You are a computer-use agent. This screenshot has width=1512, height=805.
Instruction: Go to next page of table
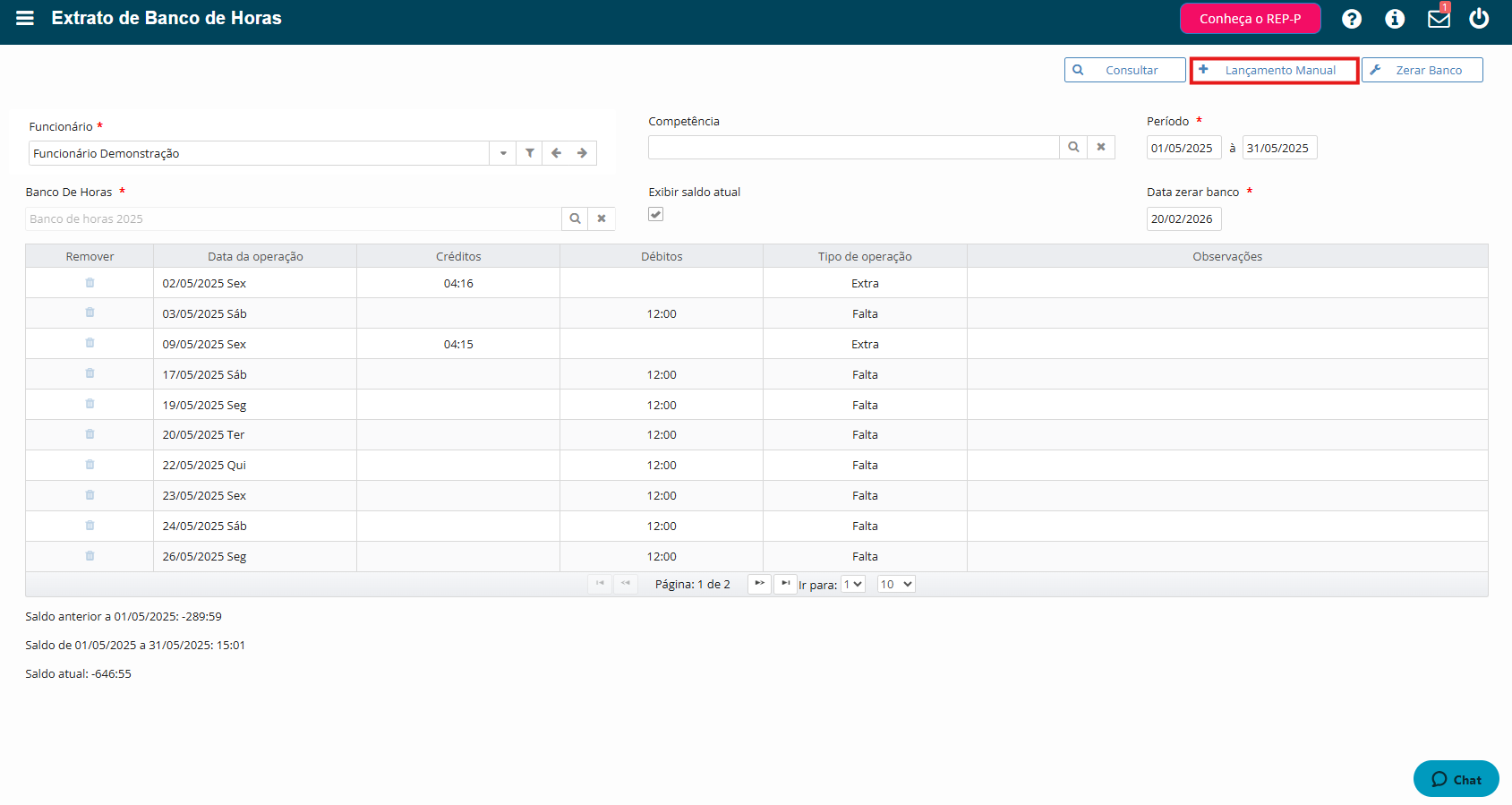tap(759, 584)
